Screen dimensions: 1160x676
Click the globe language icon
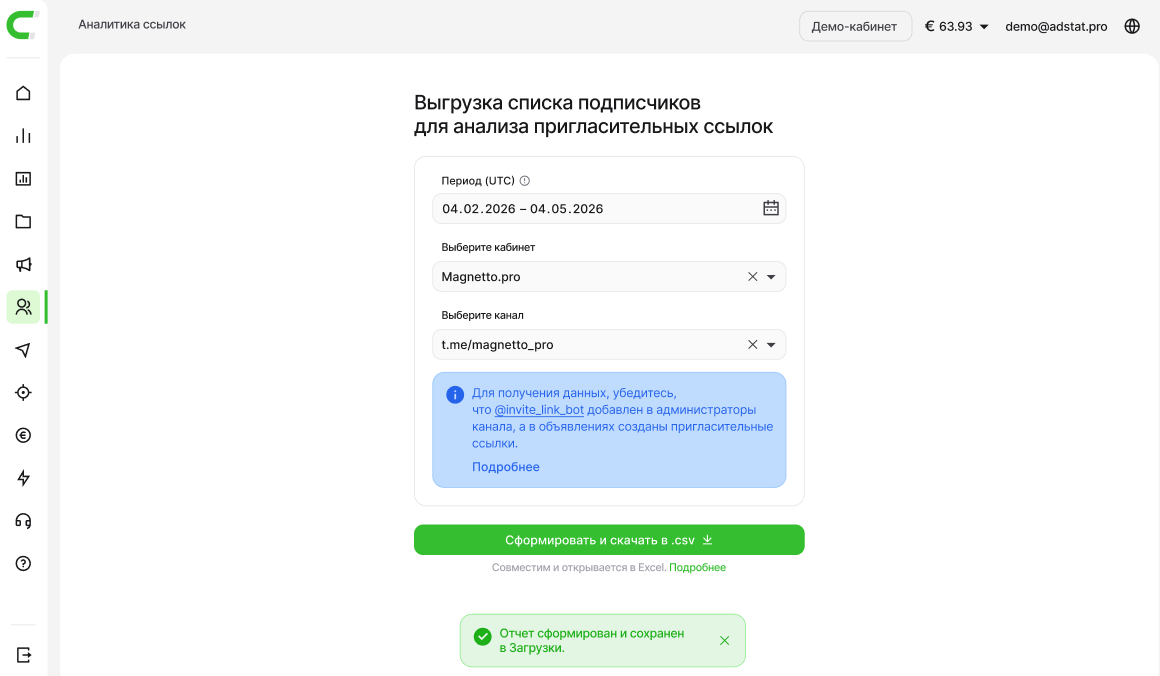coord(1132,26)
